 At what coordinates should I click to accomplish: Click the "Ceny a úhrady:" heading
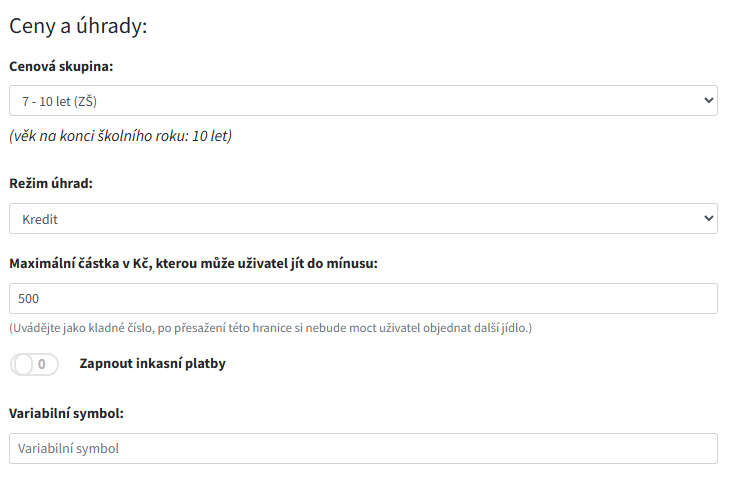click(78, 25)
